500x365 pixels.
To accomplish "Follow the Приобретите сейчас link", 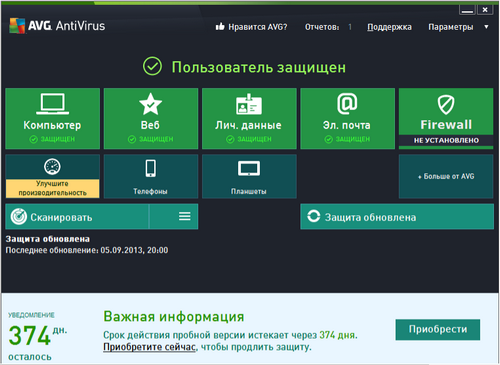I will 149,347.
